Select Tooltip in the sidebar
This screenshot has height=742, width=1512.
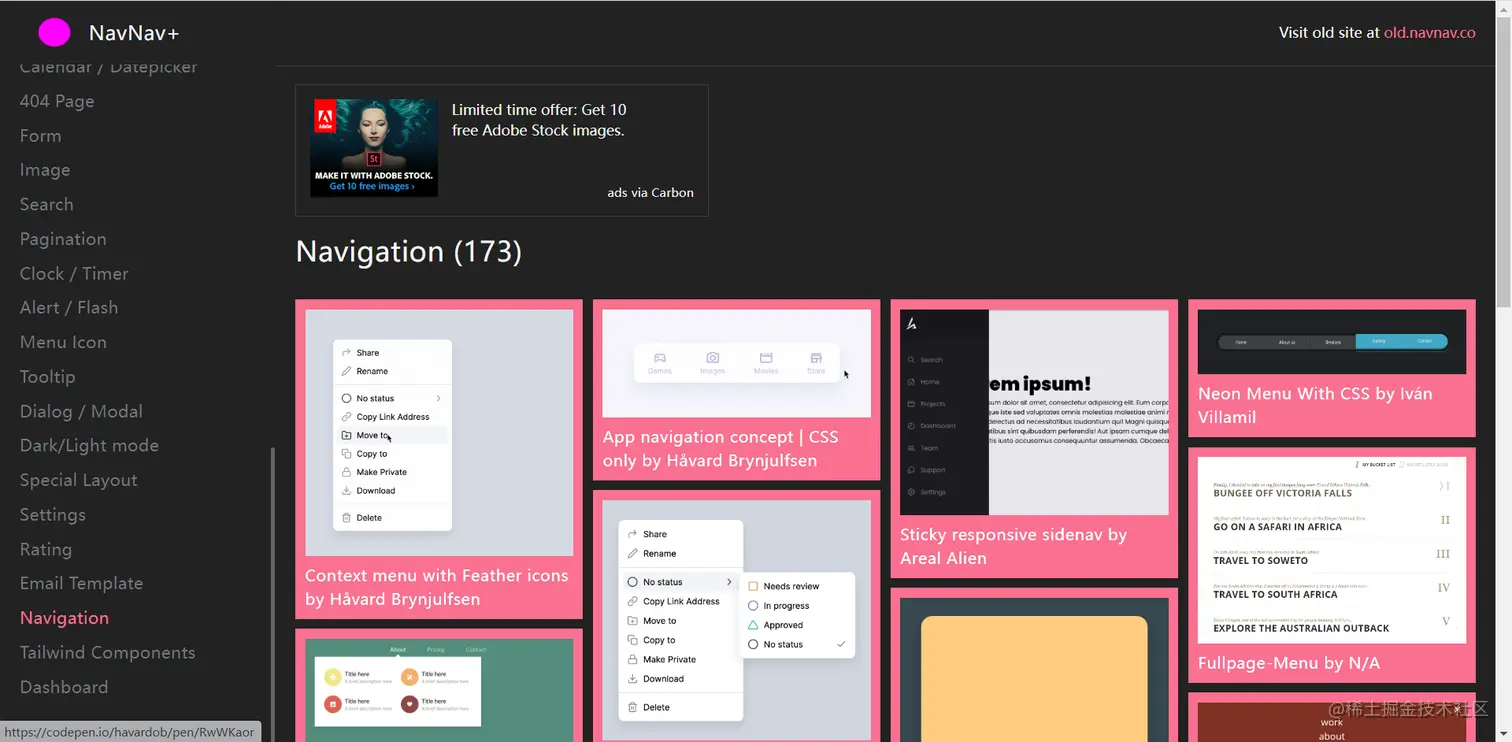tap(47, 377)
